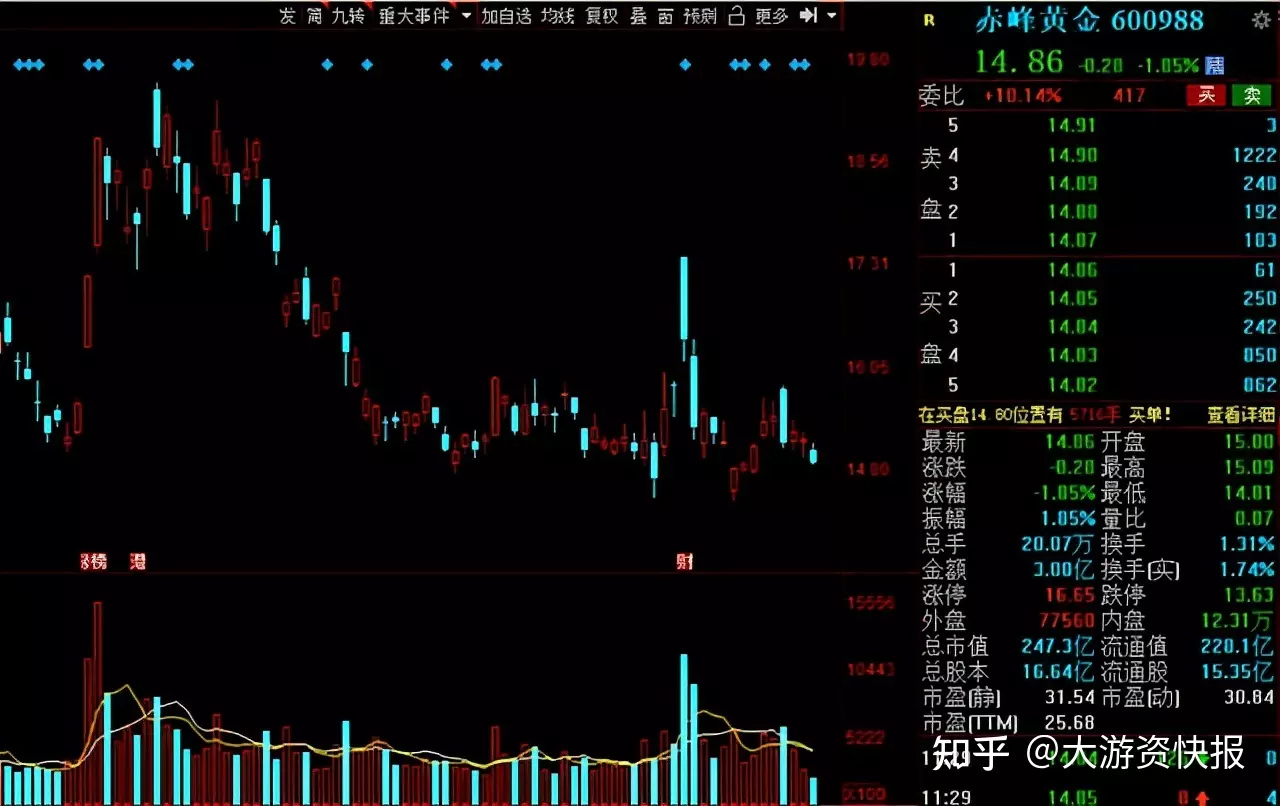Click the blue 融 badge beside -1.05%
This screenshot has width=1280, height=806.
(x=1215, y=65)
